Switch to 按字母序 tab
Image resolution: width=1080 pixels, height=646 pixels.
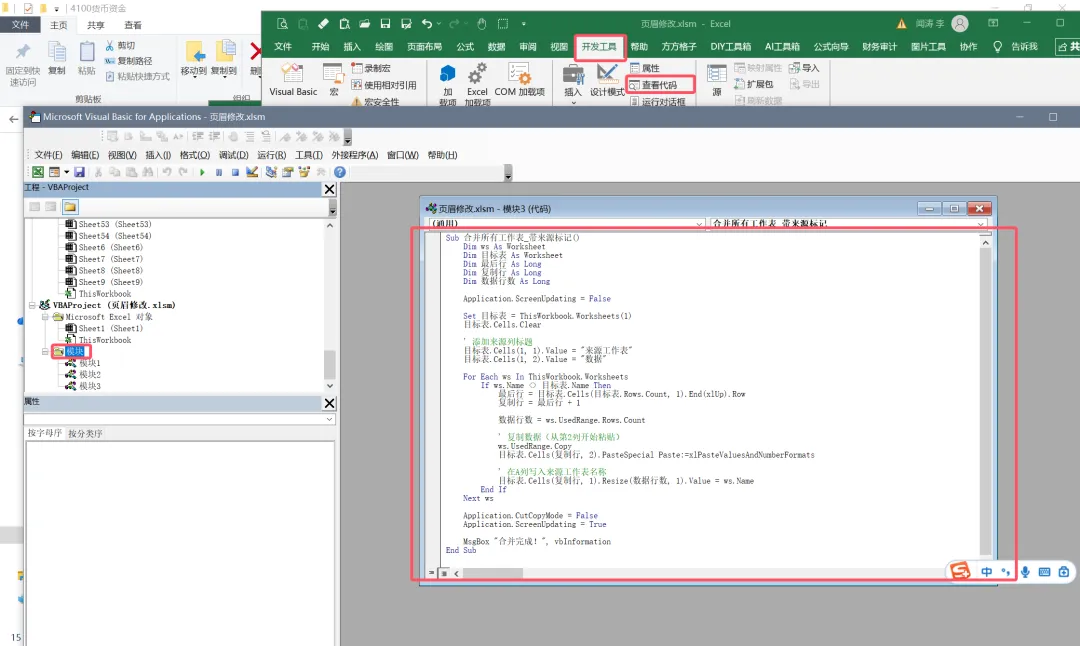click(x=45, y=433)
